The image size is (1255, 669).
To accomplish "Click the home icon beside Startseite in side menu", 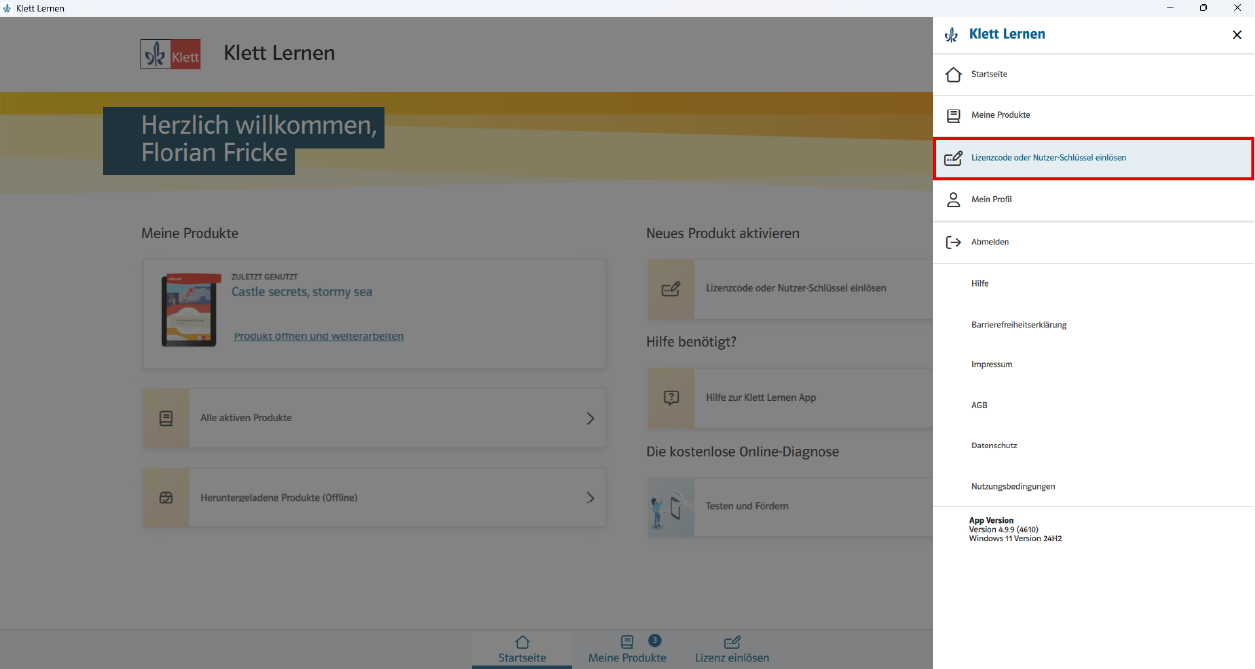I will (x=953, y=75).
